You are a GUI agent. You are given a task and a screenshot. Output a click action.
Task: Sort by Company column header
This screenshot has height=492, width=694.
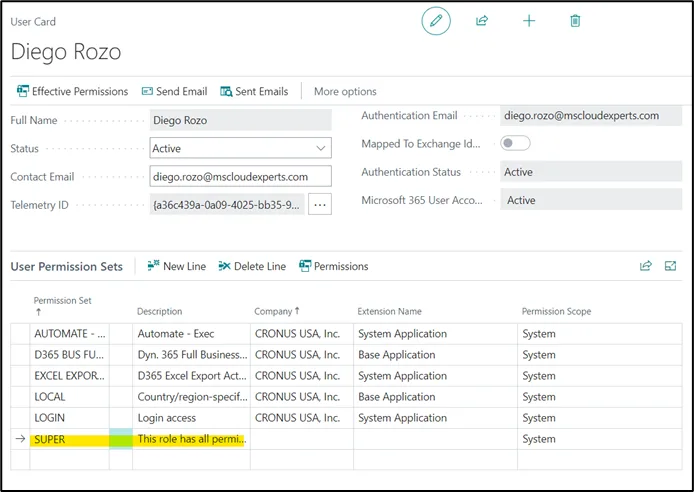pos(277,311)
